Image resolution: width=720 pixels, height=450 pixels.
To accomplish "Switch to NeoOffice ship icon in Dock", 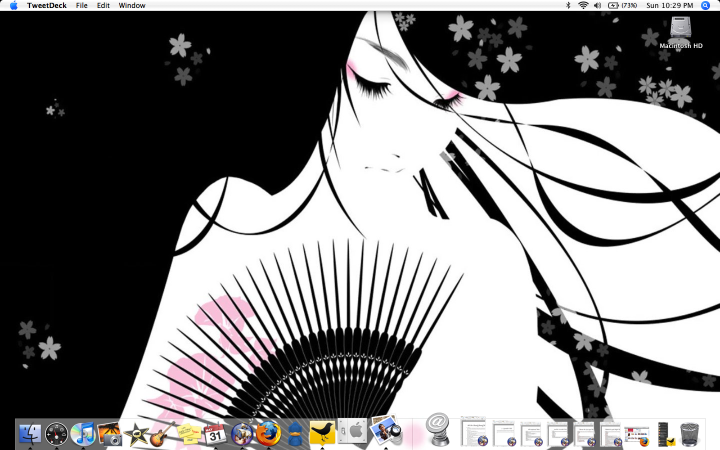I will (x=242, y=434).
